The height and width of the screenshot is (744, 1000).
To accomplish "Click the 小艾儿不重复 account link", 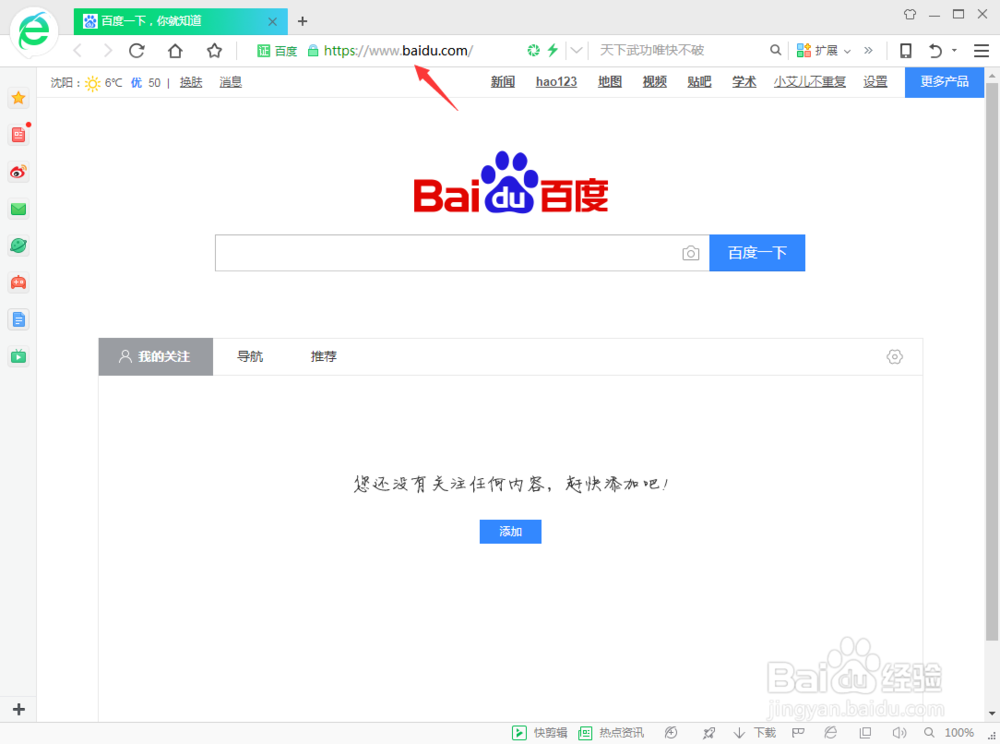I will (x=809, y=82).
